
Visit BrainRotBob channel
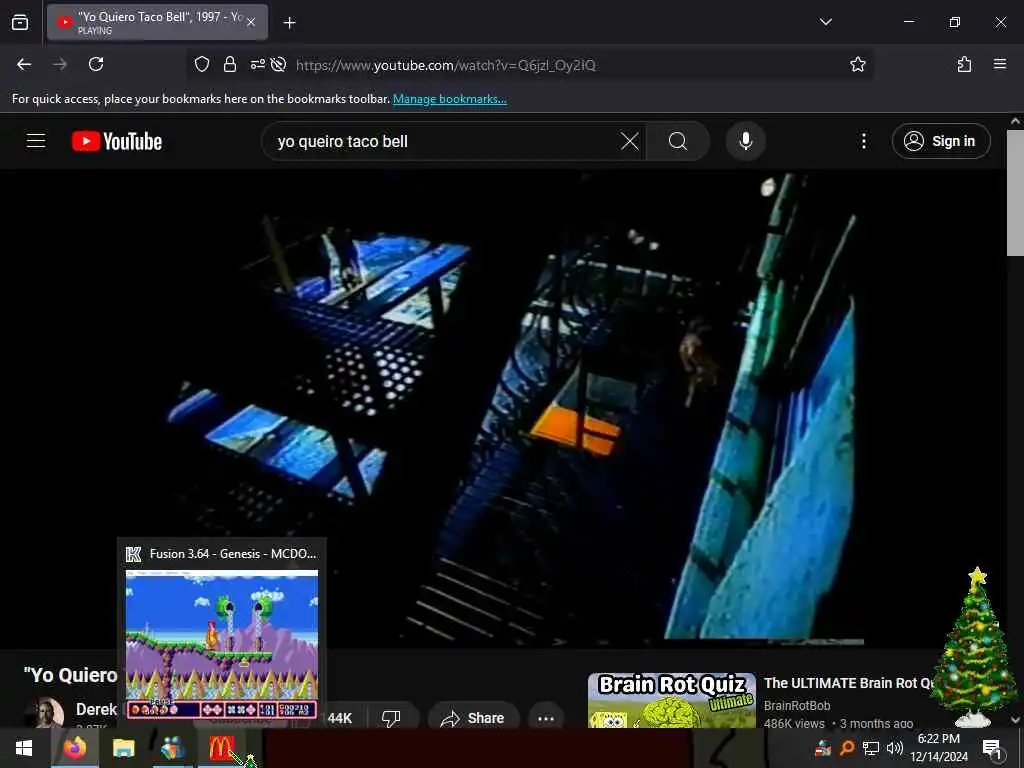(797, 706)
